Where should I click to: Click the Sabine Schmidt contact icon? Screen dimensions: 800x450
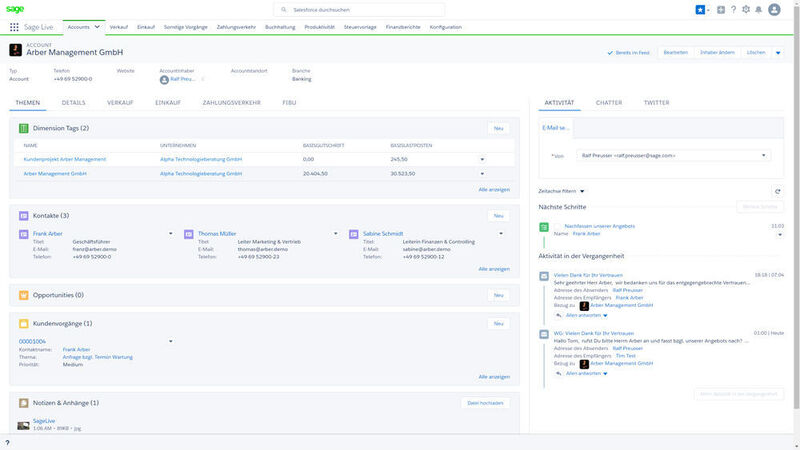tap(354, 234)
